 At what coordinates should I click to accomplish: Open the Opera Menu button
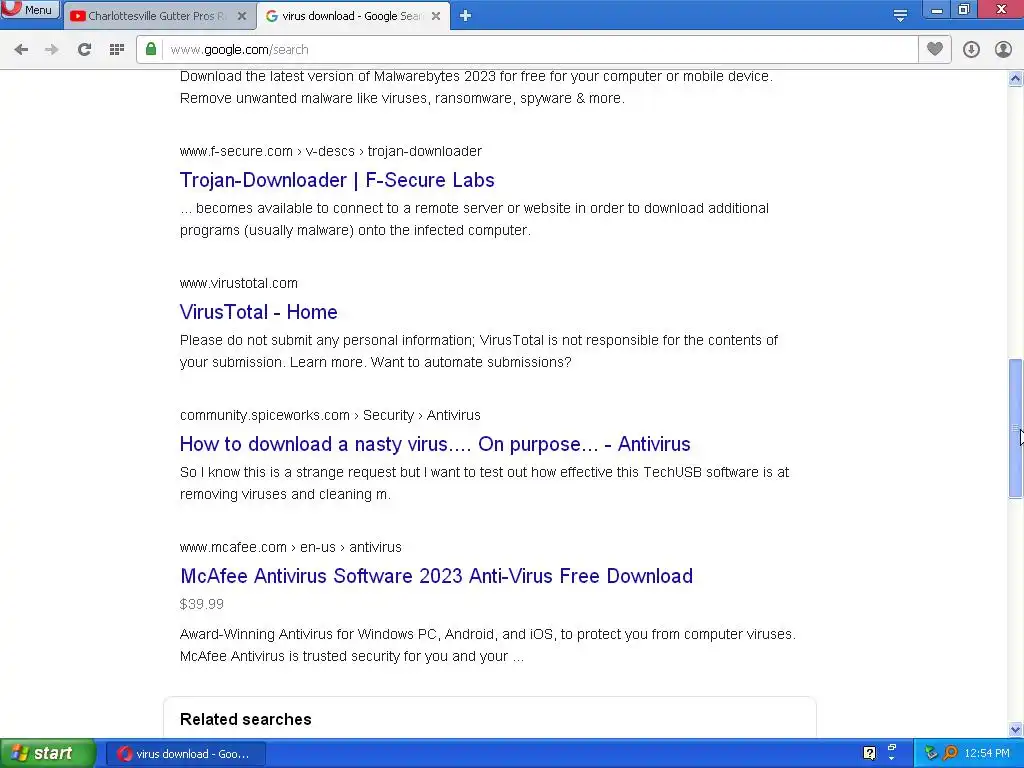(x=30, y=9)
